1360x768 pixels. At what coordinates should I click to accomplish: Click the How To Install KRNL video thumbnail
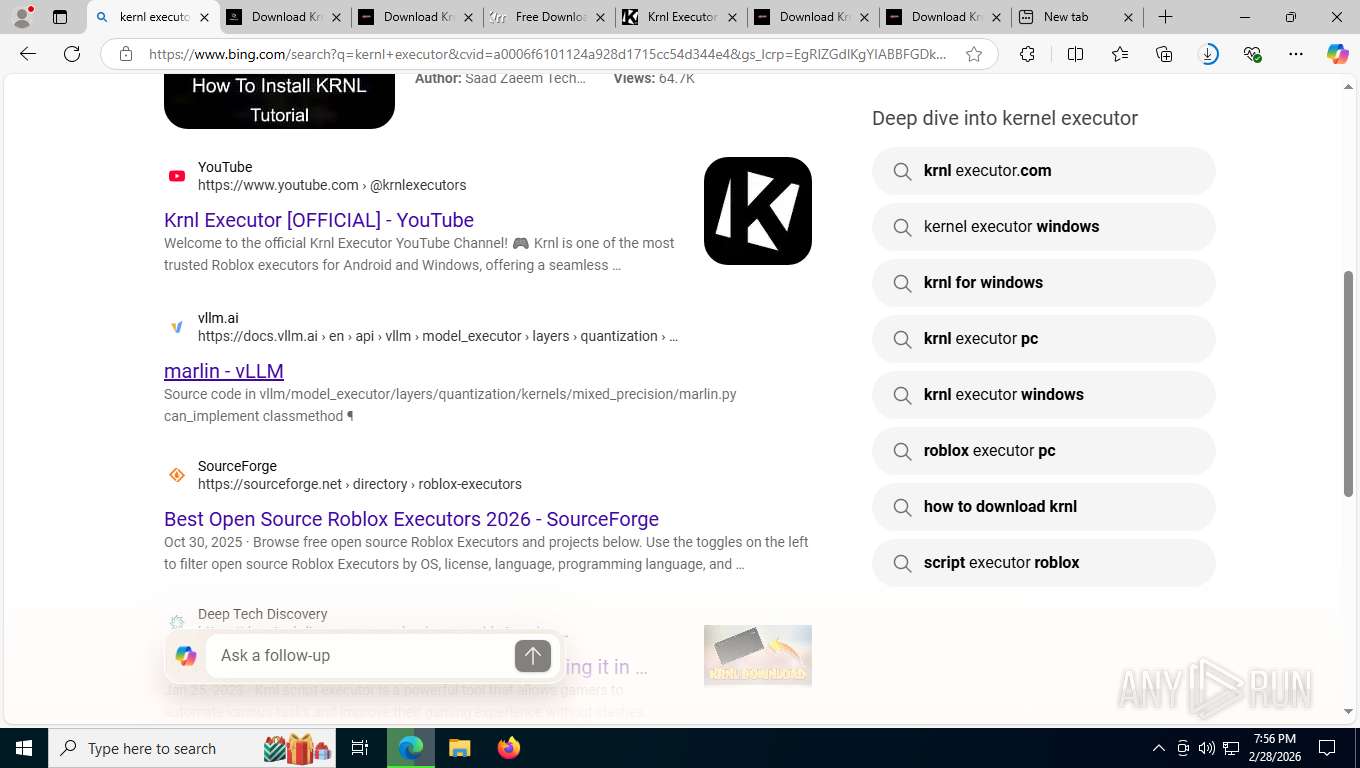click(279, 101)
